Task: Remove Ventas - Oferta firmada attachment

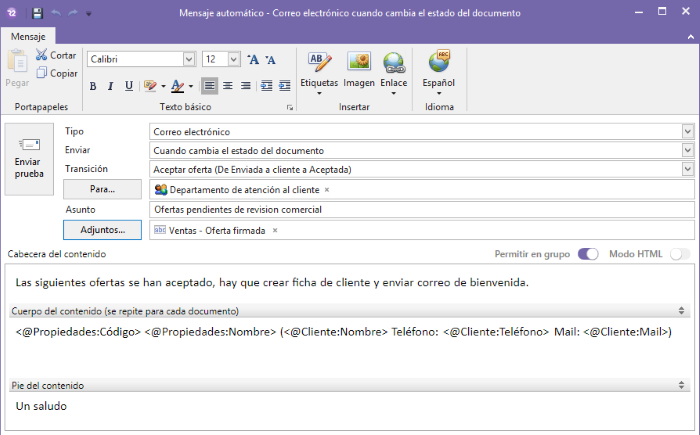Action: [275, 230]
